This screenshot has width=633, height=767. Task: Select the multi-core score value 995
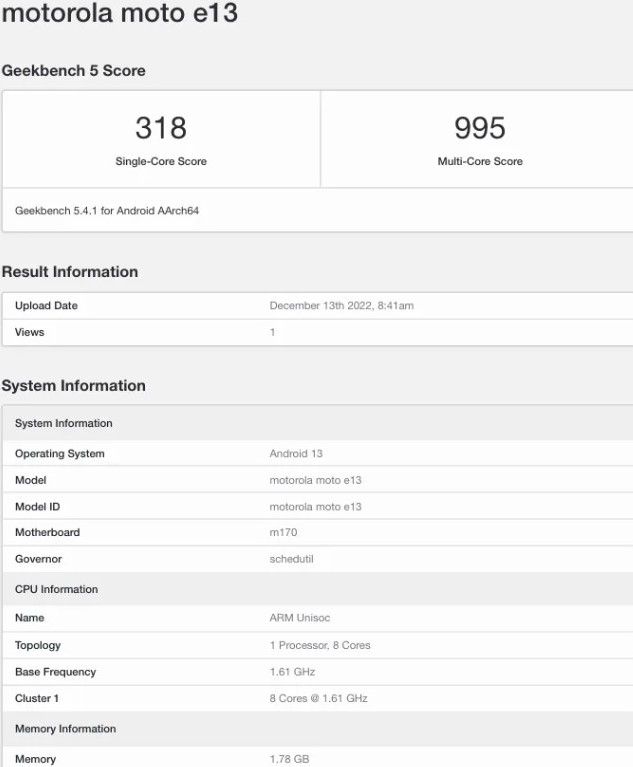click(x=480, y=128)
